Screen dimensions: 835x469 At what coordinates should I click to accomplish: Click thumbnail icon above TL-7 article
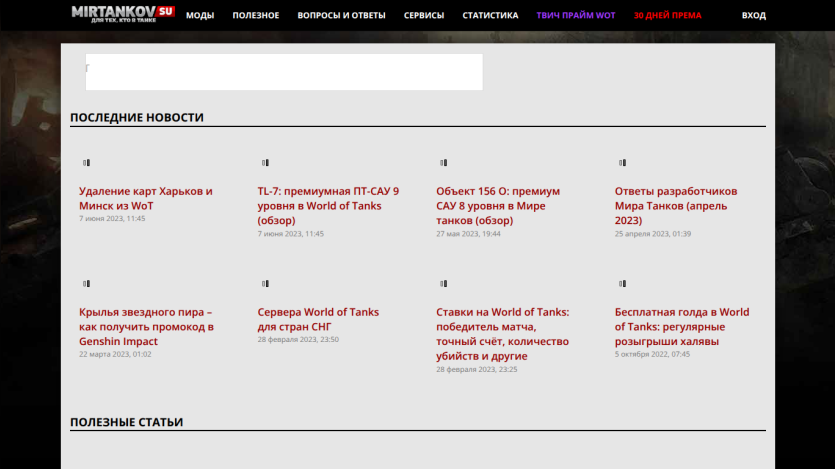tap(265, 163)
